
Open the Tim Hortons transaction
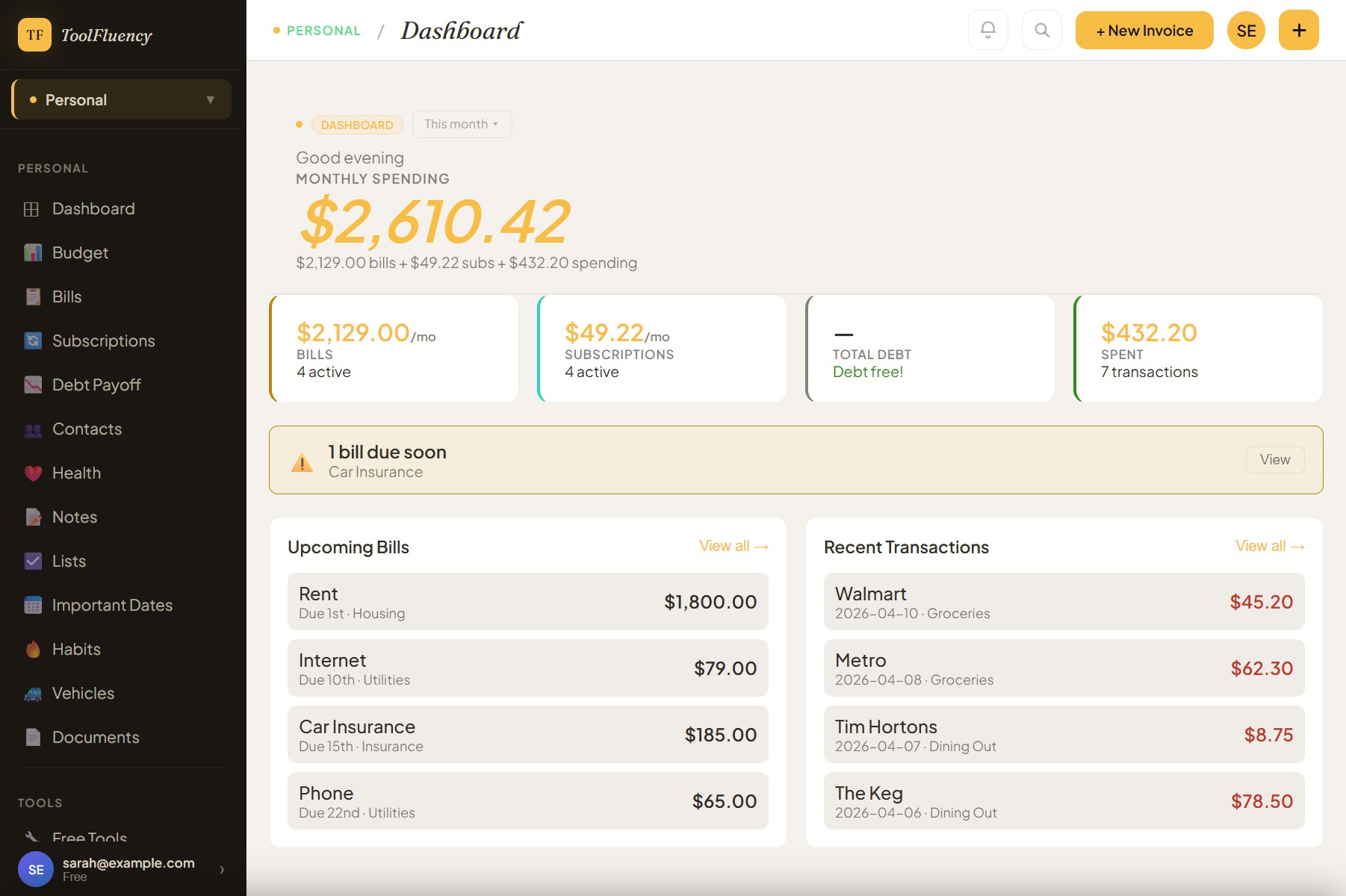[1064, 735]
